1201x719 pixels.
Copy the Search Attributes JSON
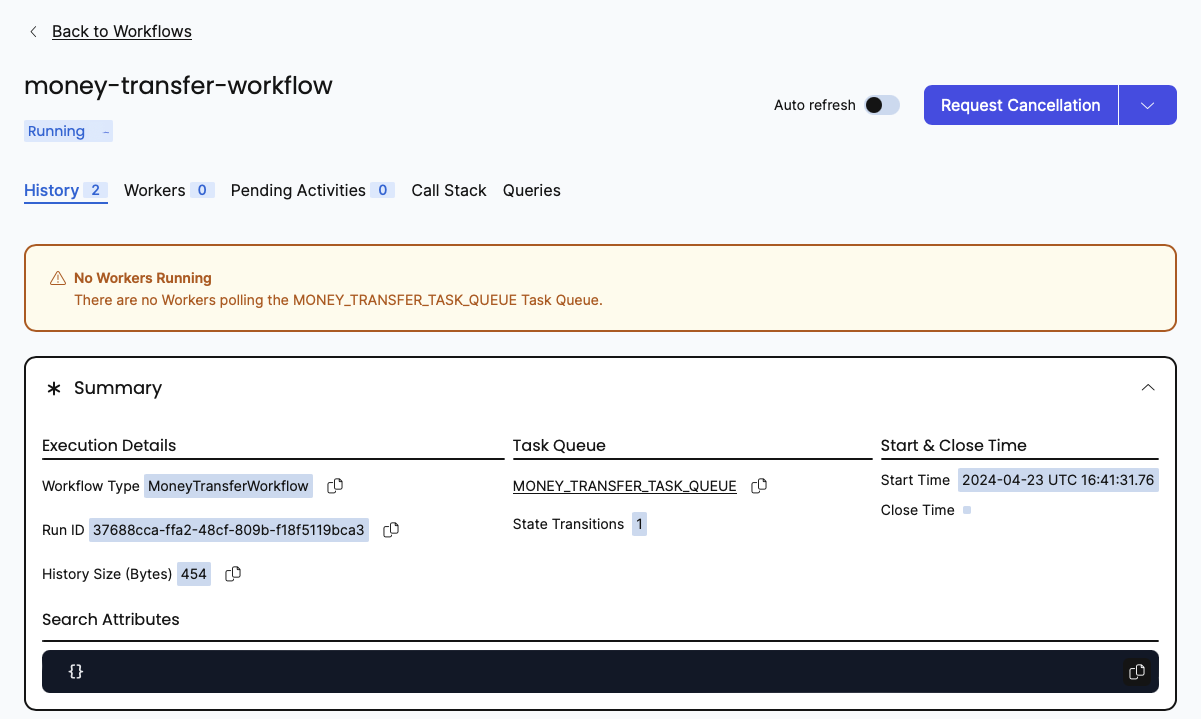point(1136,672)
